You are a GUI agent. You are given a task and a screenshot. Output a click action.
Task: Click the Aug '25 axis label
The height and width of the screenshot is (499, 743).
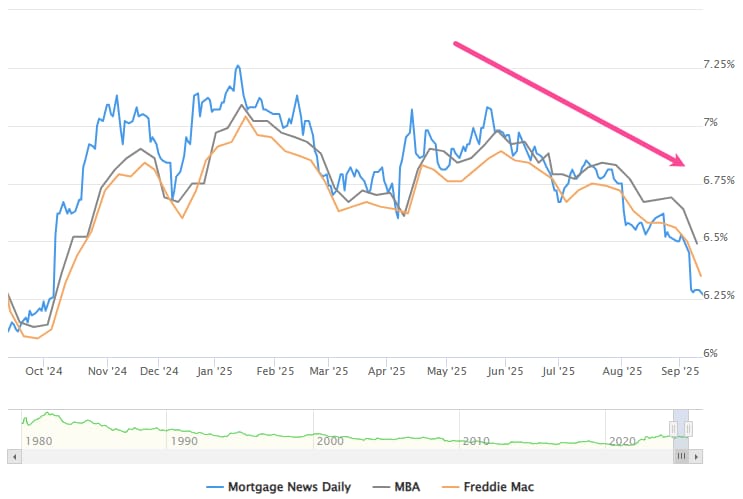coord(622,371)
